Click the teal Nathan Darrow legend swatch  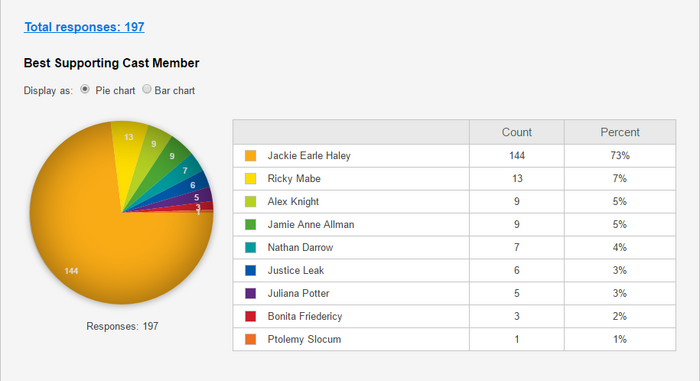250,247
